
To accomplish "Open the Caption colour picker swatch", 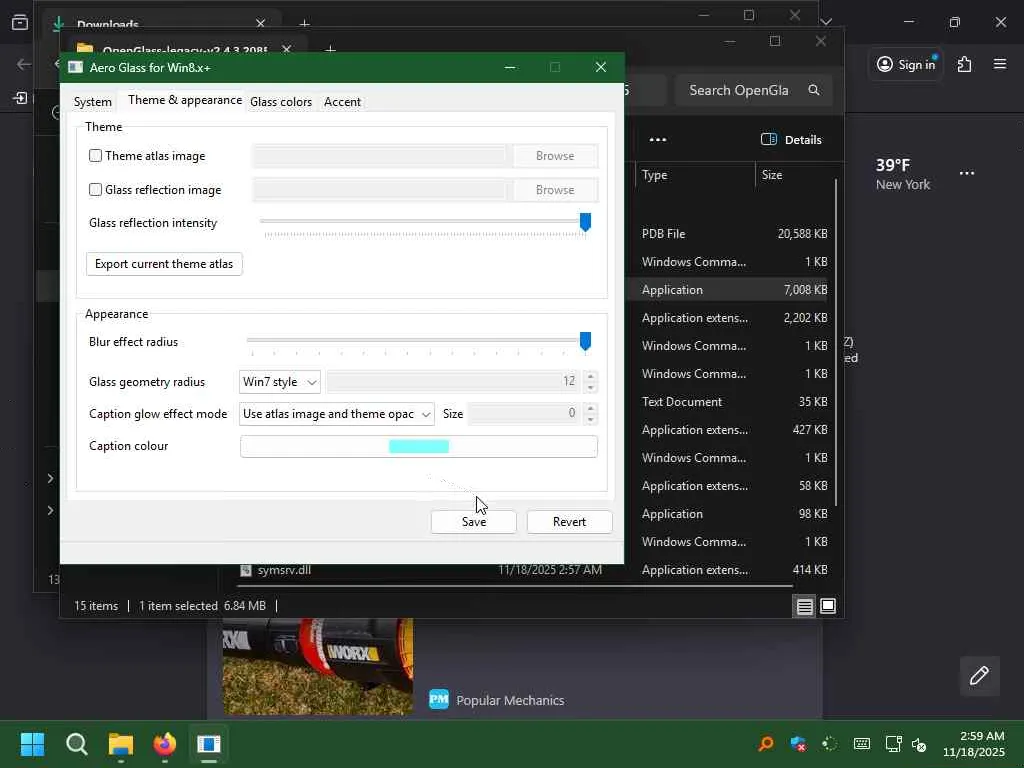I will tap(419, 447).
